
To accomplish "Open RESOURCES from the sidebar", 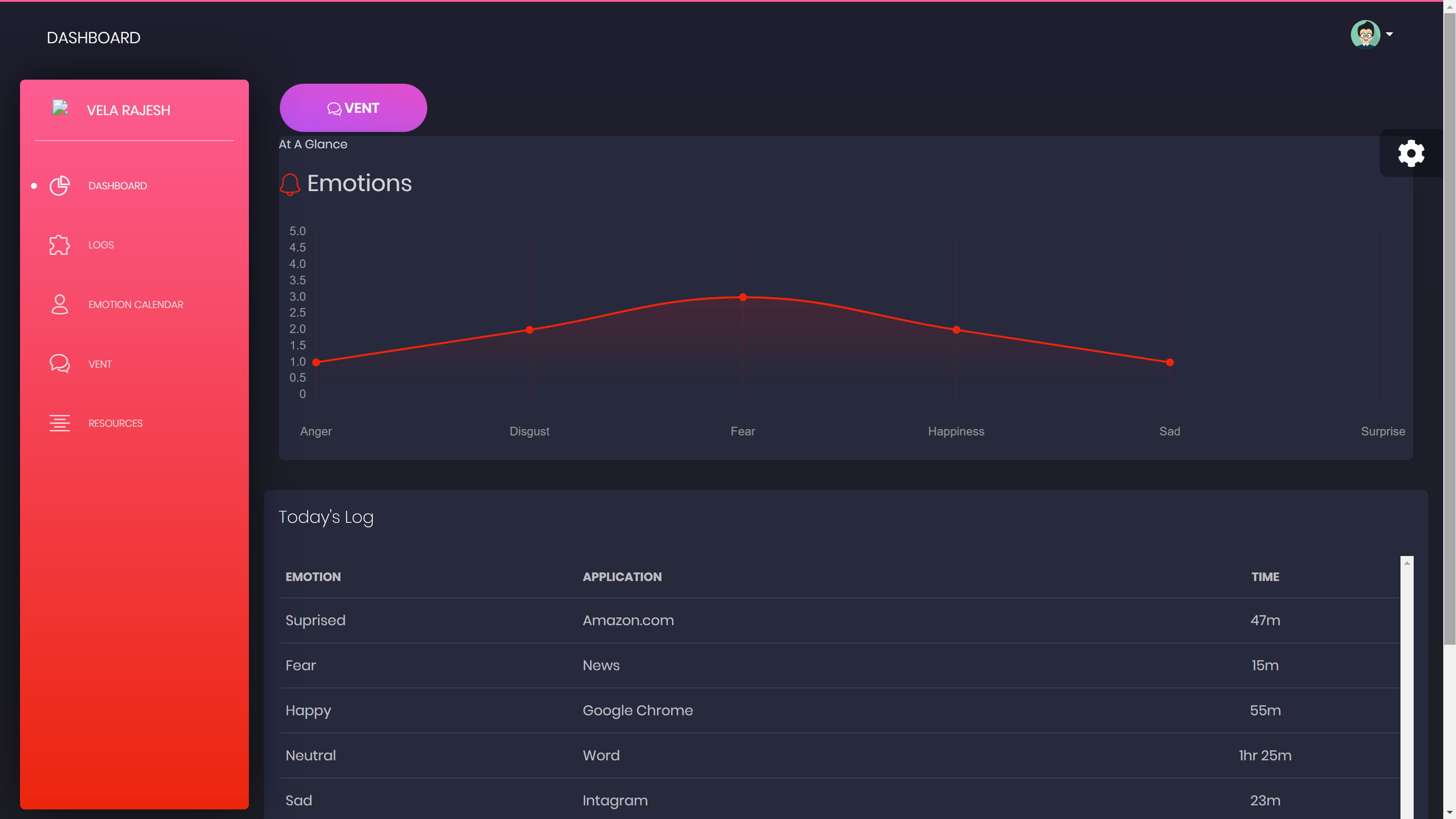I will pyautogui.click(x=115, y=423).
